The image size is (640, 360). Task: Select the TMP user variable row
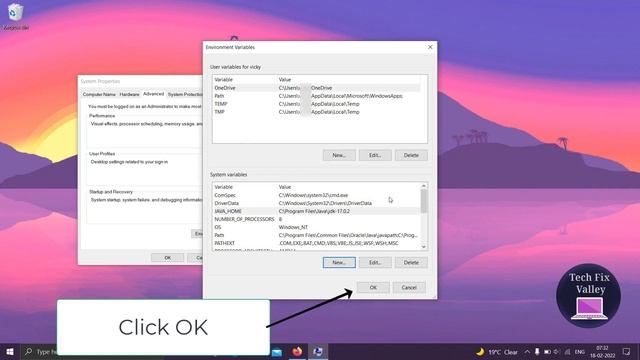tap(316, 112)
